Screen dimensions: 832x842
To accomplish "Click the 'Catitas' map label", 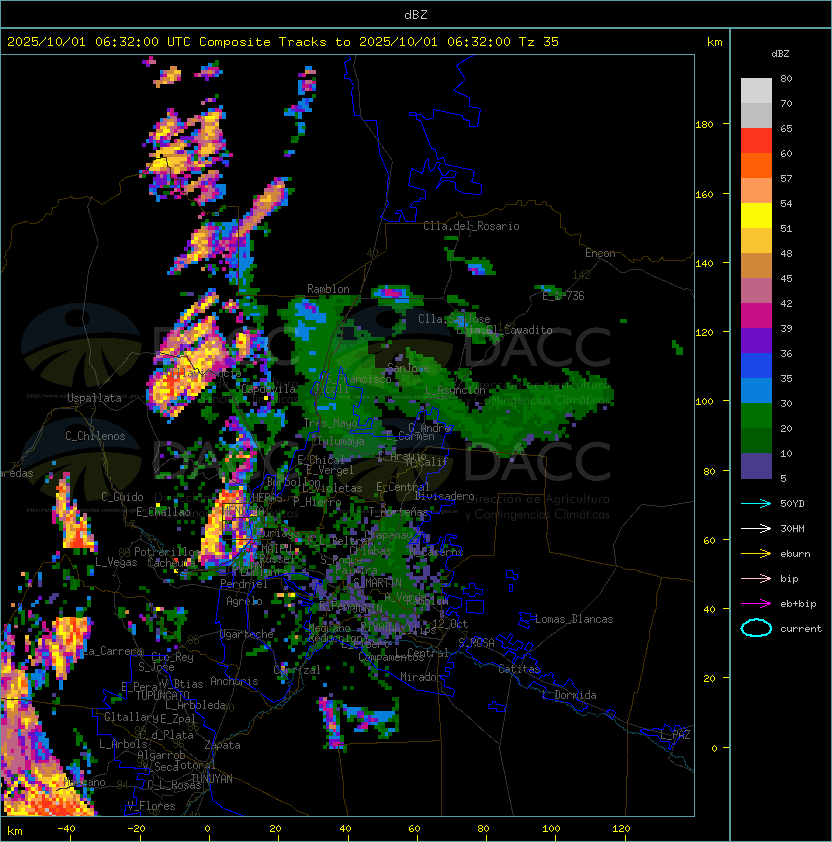I will coord(519,670).
